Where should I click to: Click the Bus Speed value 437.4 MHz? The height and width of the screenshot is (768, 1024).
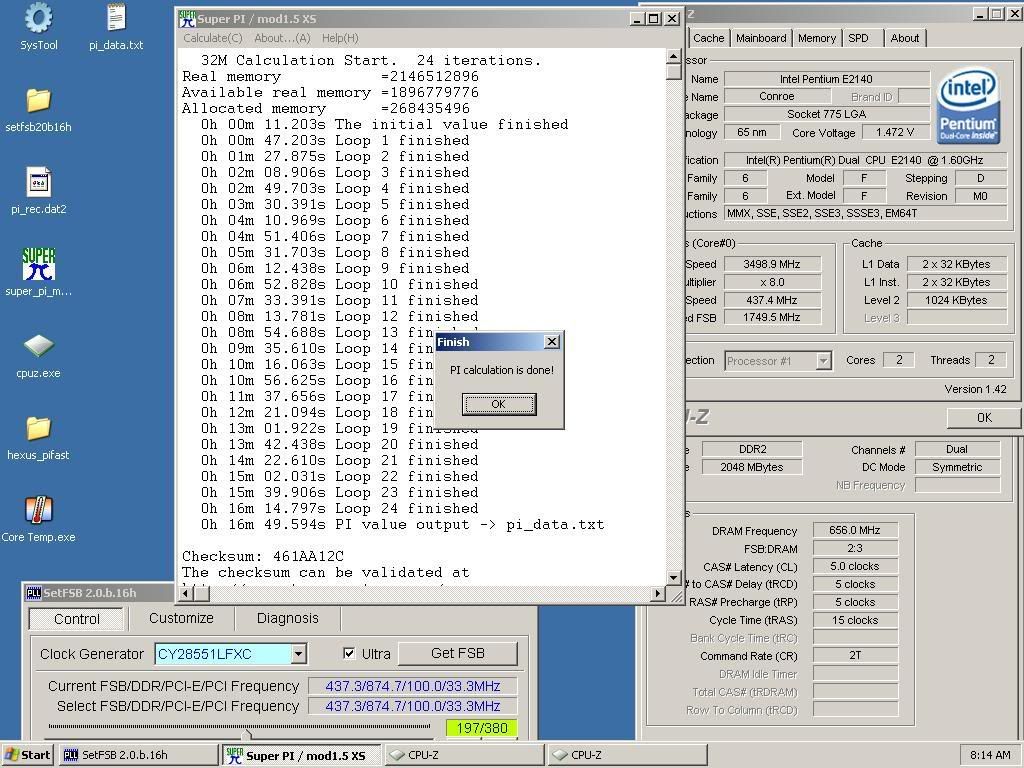[x=772, y=300]
